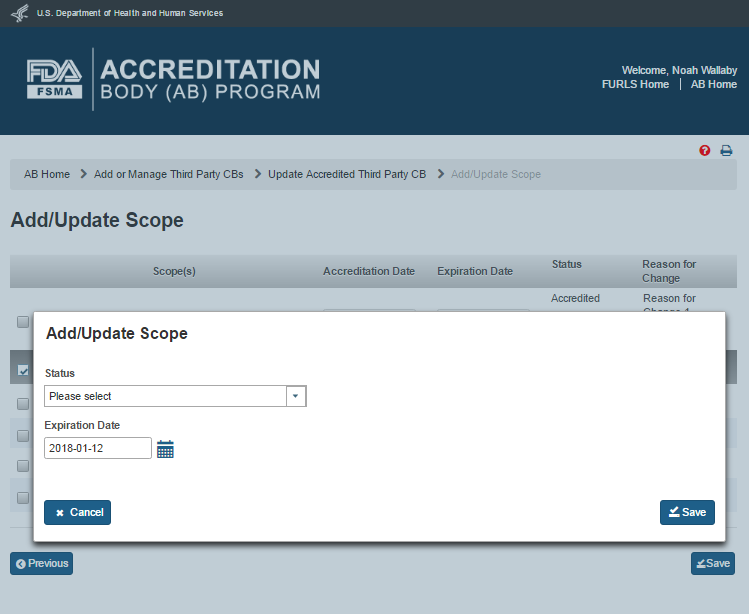This screenshot has height=614, width=749.
Task: Open the expiration date calendar picker
Action: pyautogui.click(x=165, y=449)
